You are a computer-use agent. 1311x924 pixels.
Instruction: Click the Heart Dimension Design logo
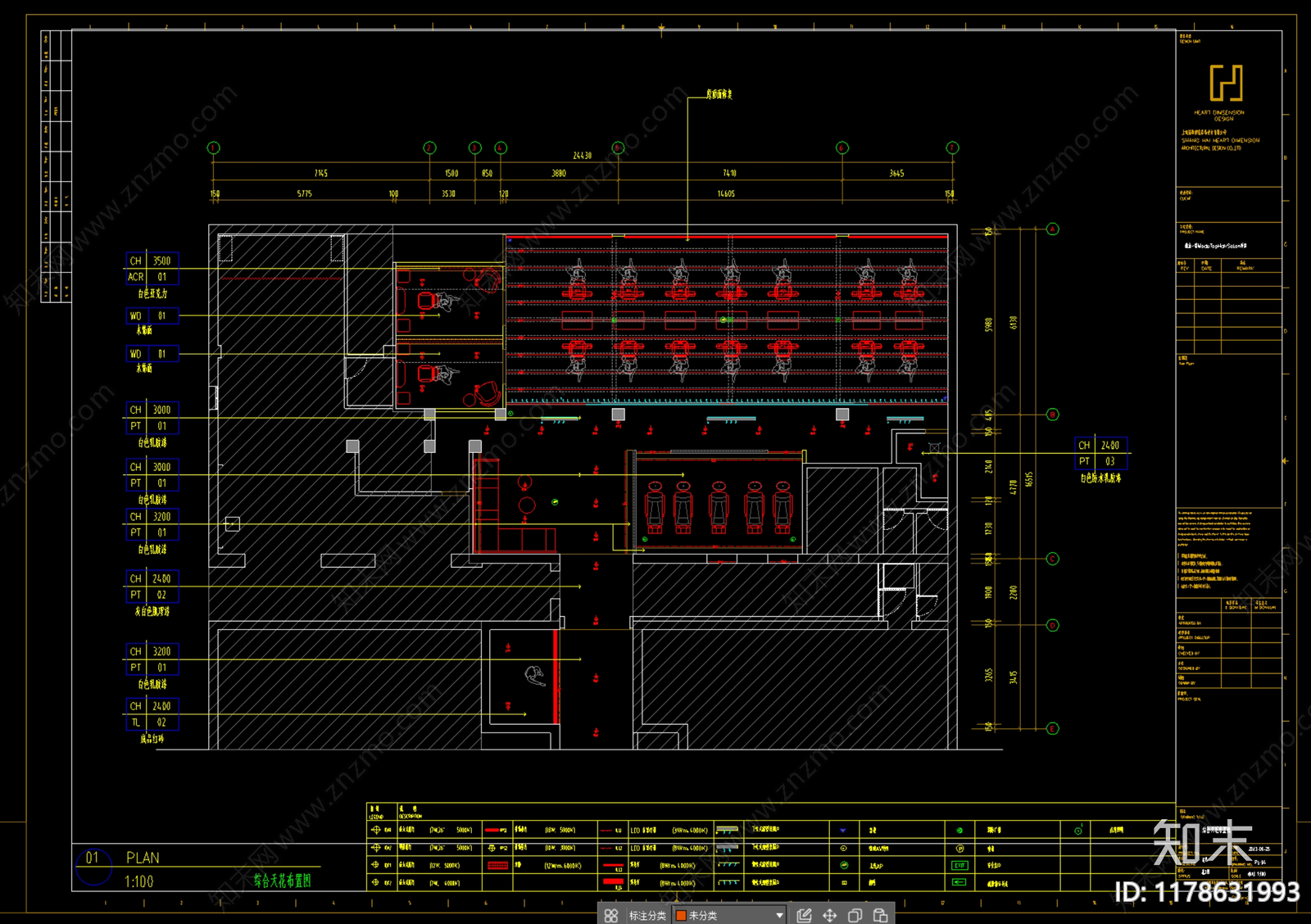coord(1227,83)
